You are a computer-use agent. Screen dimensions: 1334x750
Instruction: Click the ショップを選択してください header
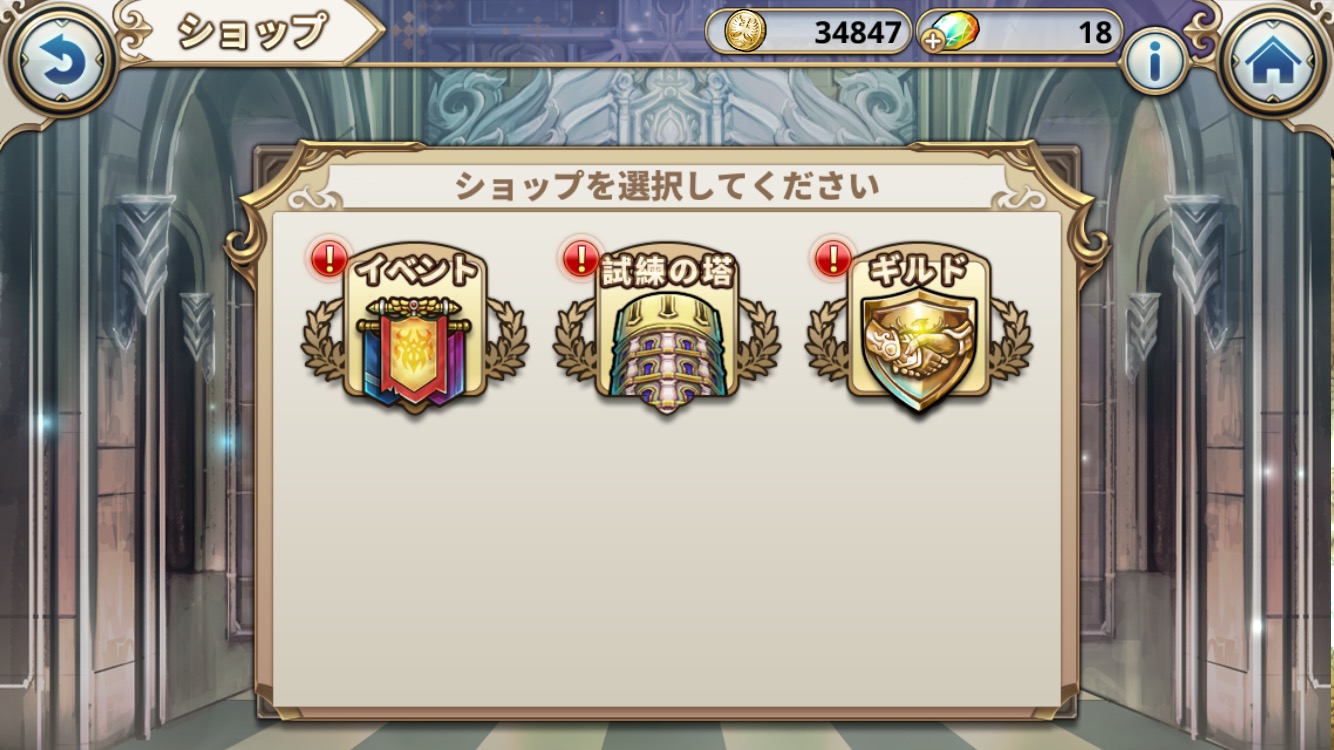coord(667,186)
